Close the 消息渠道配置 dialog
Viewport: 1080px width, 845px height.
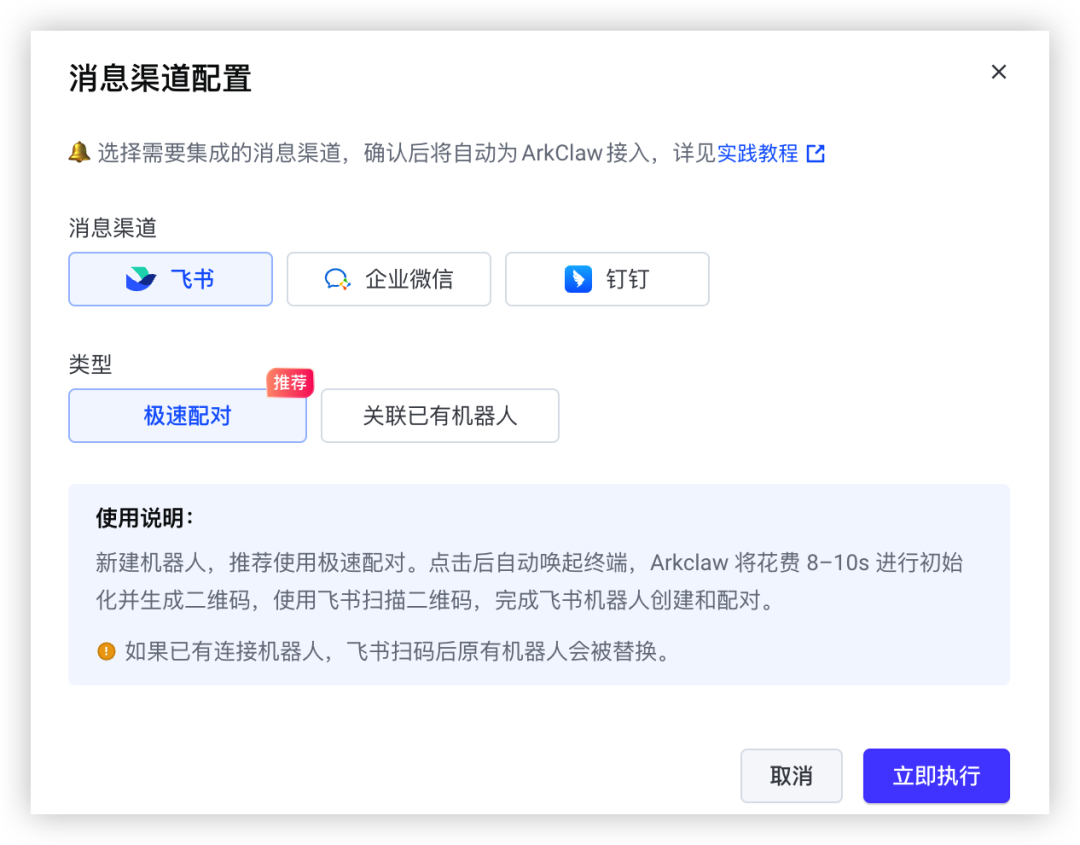click(x=998, y=72)
